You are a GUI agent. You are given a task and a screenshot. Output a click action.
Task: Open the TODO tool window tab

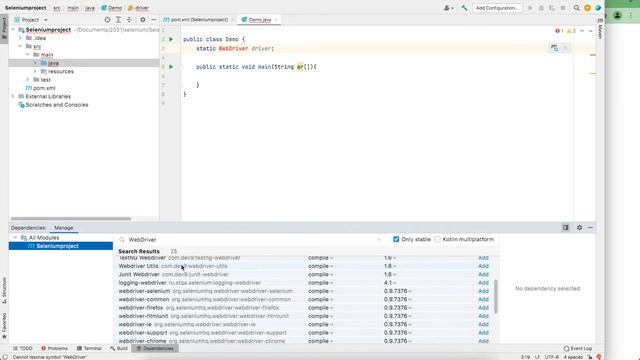tap(22, 348)
